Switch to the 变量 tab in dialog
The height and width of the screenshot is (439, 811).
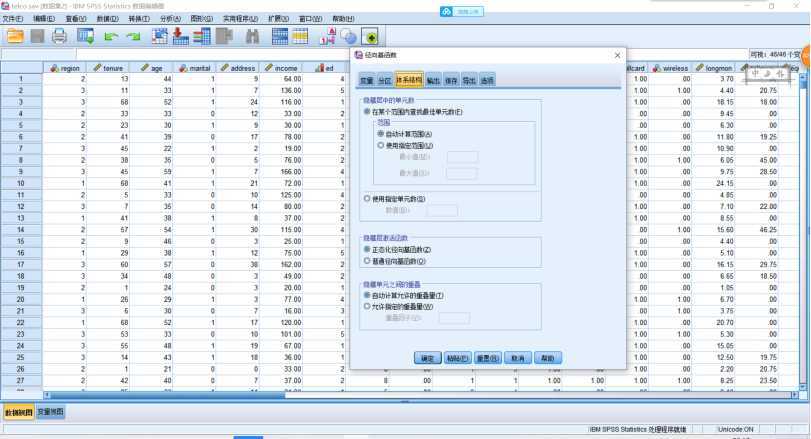point(367,80)
